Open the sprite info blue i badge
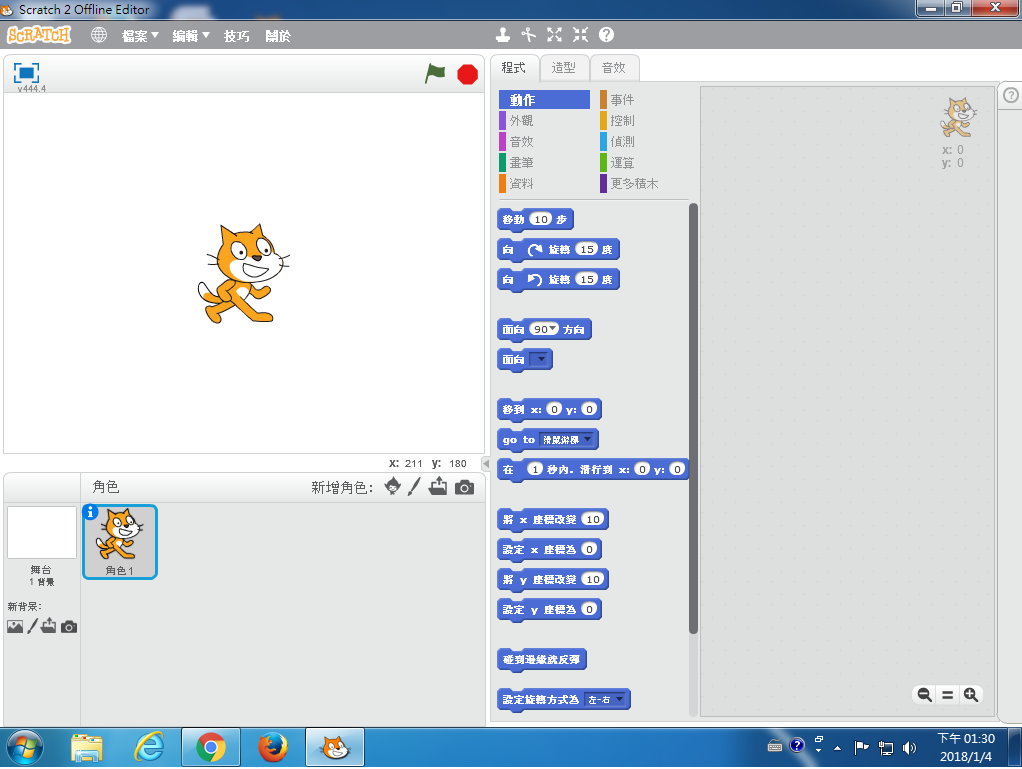Image resolution: width=1022 pixels, height=769 pixels. point(91,512)
